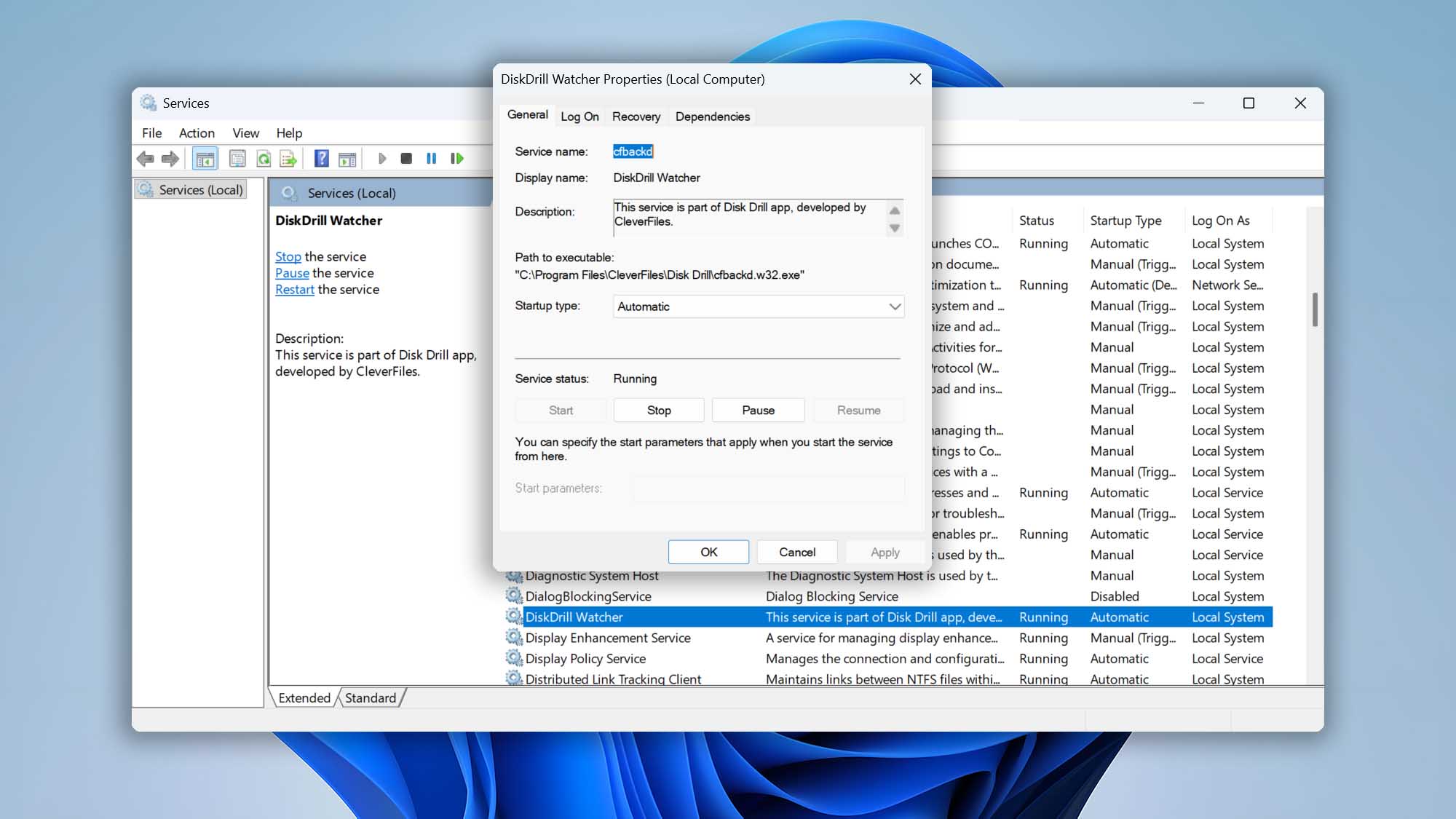Switch to the Extended view tab

(x=304, y=697)
